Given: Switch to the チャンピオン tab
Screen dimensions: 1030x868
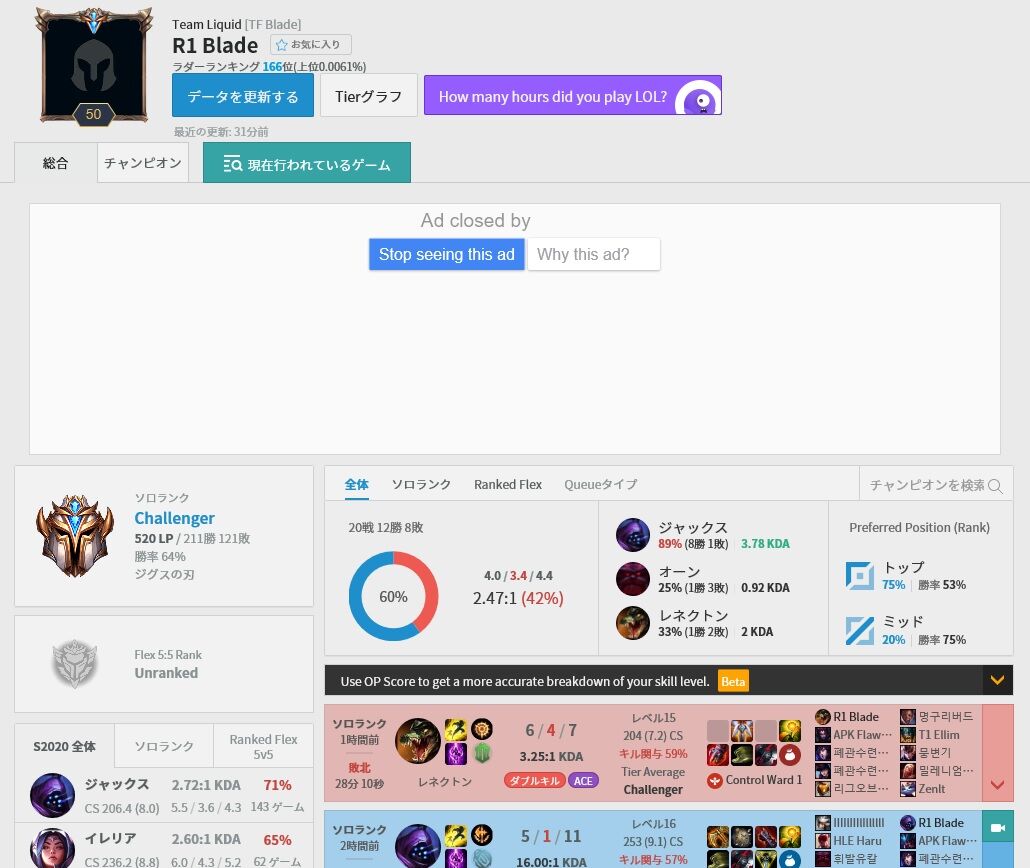Looking at the screenshot, I should click(x=143, y=163).
